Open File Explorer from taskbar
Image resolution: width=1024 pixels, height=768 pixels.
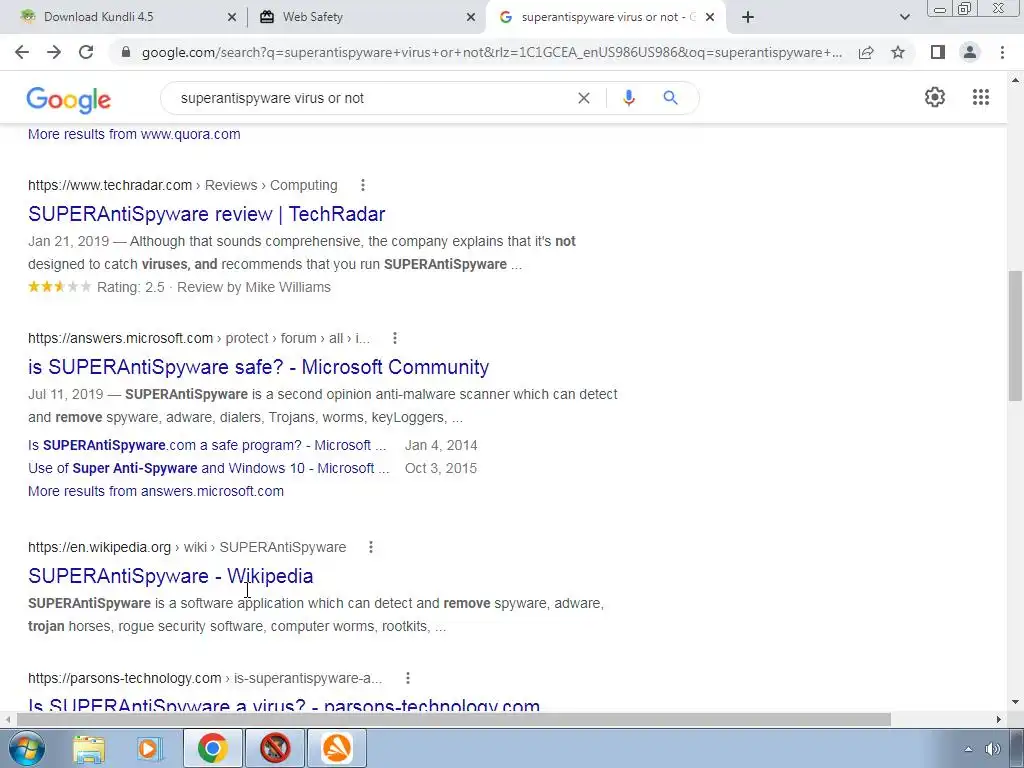(89, 748)
